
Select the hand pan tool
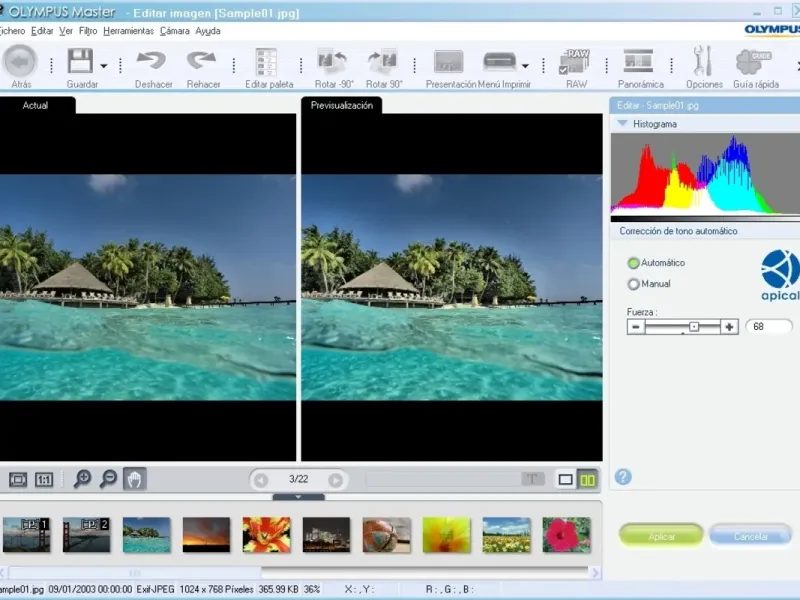pos(134,479)
